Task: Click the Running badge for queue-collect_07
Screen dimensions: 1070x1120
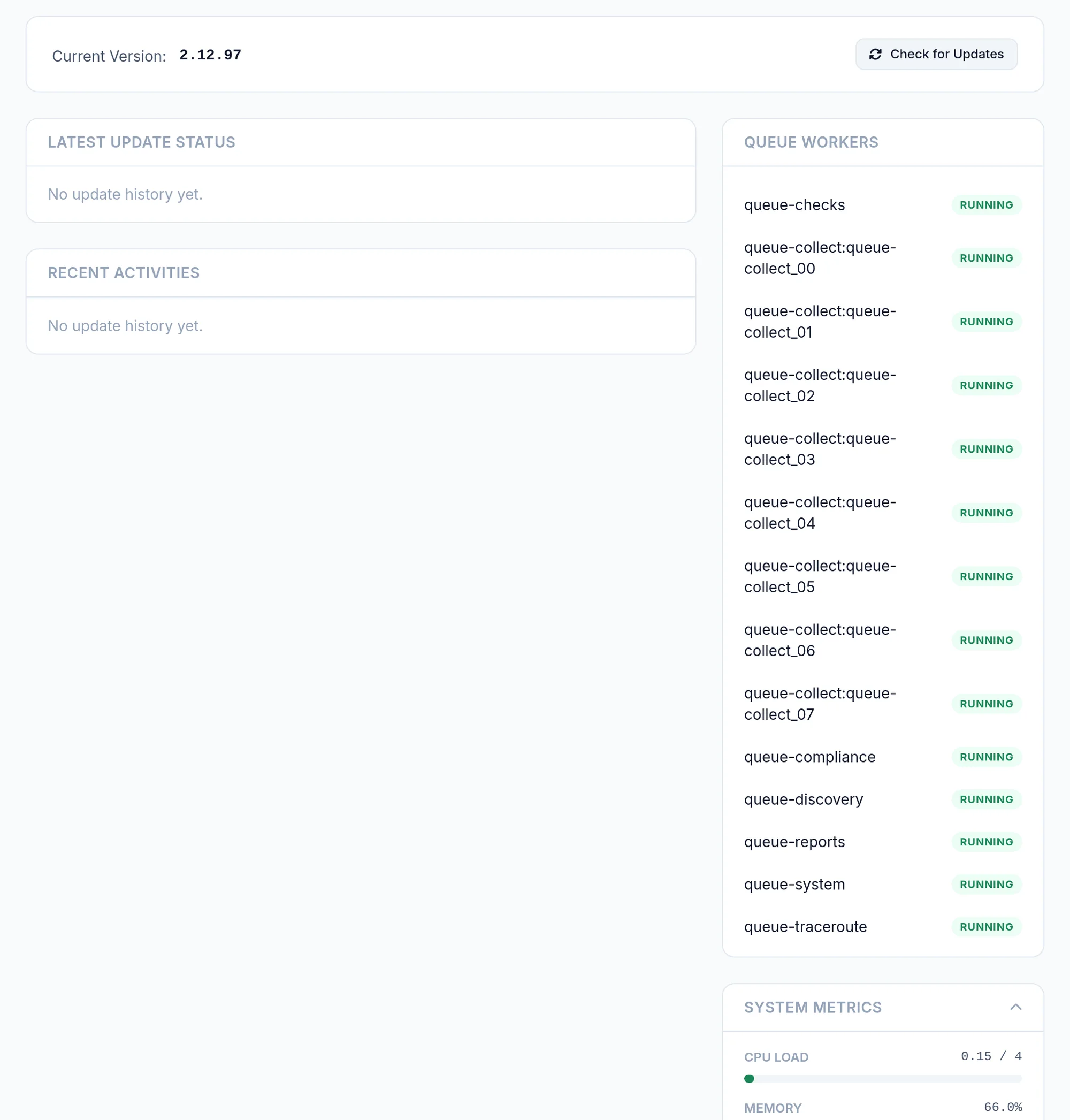Action: click(x=986, y=704)
